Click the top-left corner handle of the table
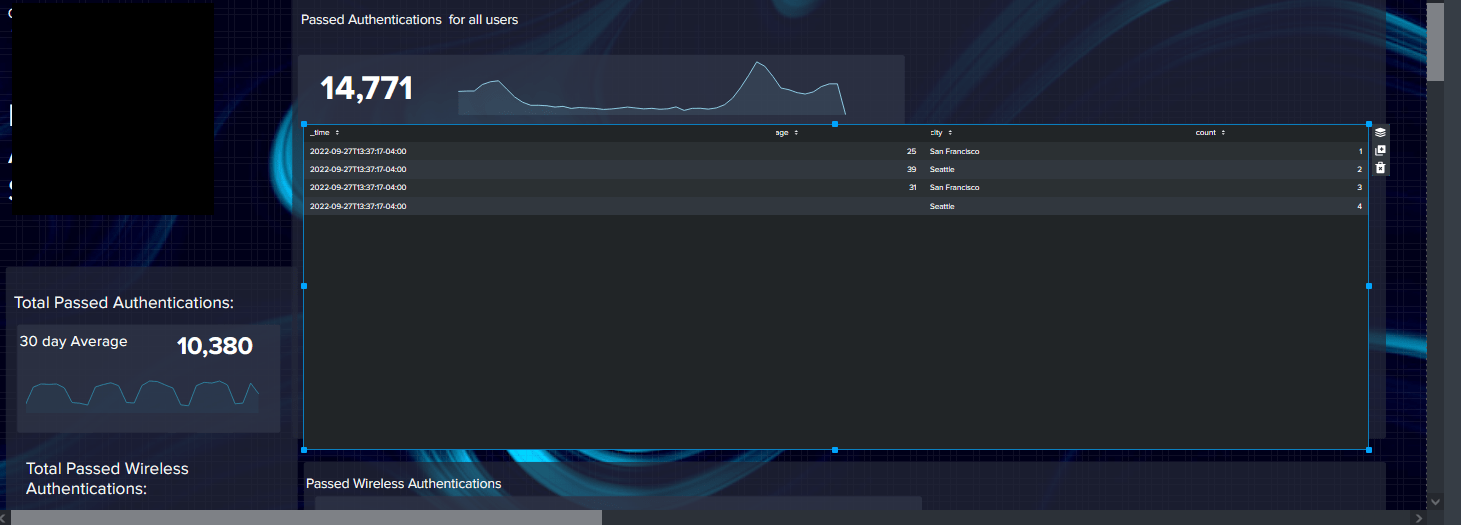1461x525 pixels. coord(304,124)
